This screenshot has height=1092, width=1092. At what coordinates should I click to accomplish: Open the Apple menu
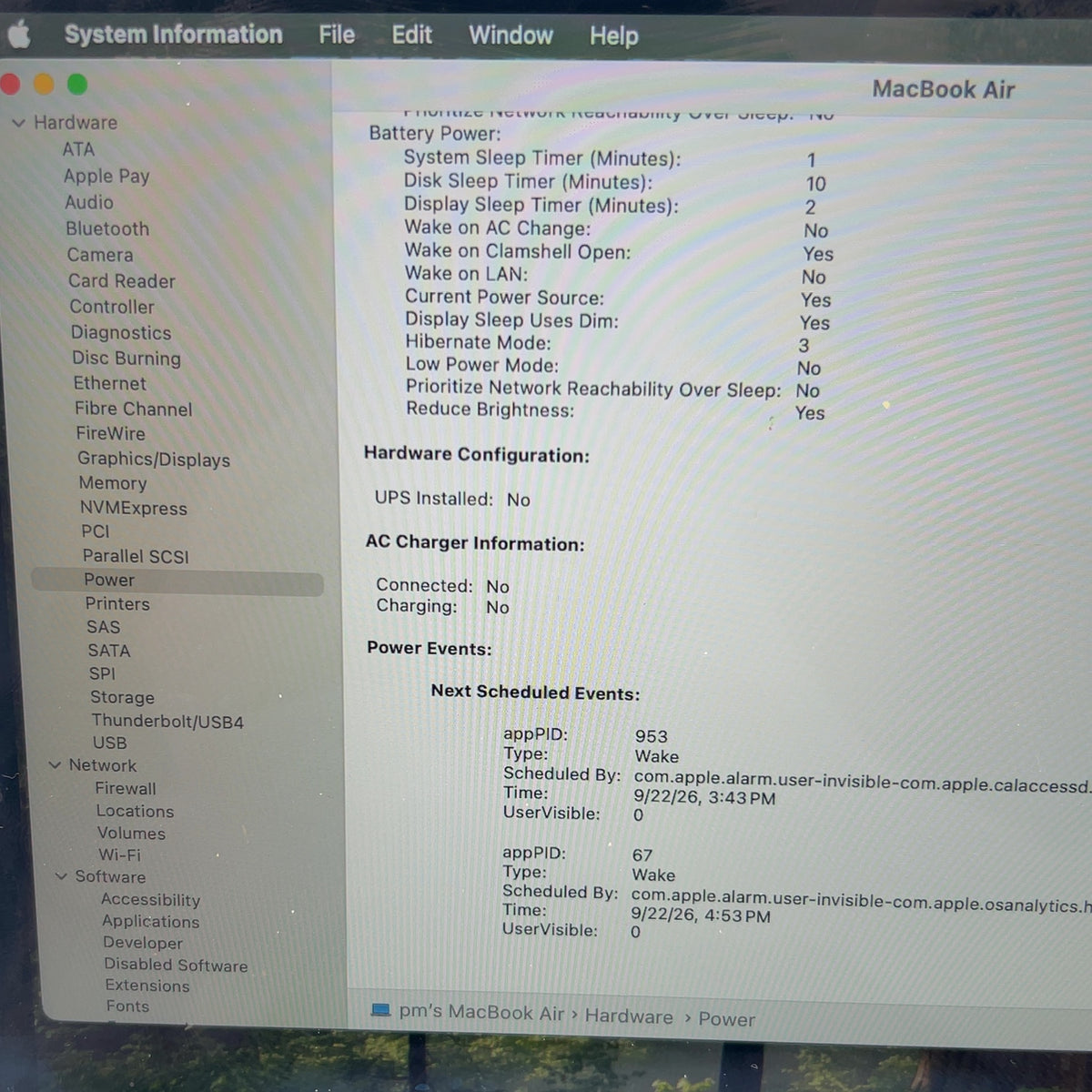click(x=20, y=35)
